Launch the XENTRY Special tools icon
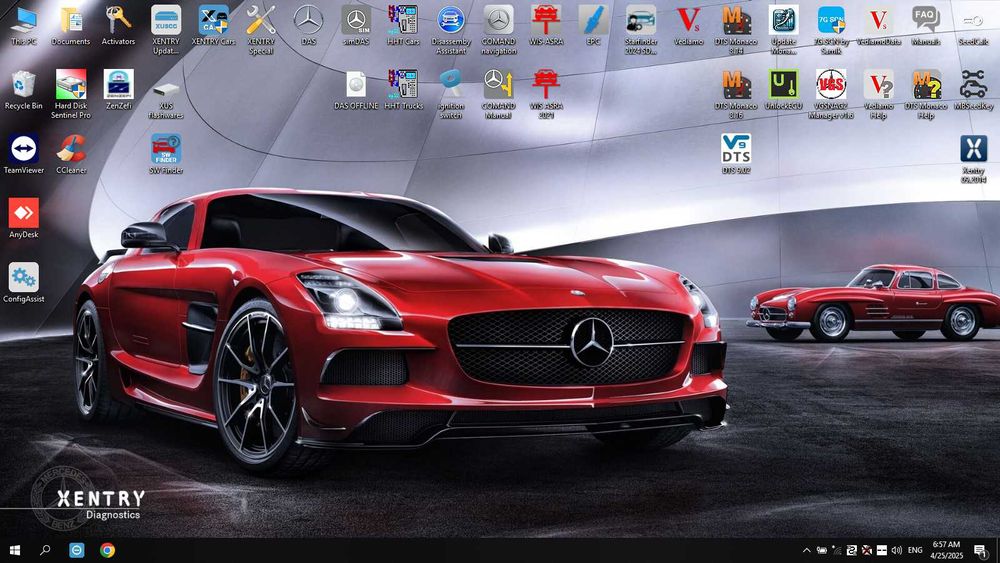1000x563 pixels. pyautogui.click(x=261, y=29)
